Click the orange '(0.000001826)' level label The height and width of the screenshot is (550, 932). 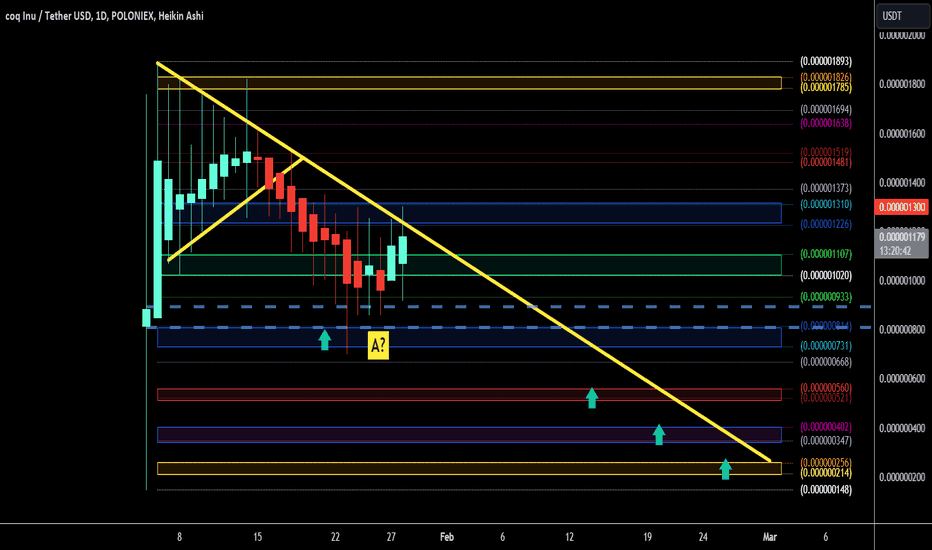(826, 77)
